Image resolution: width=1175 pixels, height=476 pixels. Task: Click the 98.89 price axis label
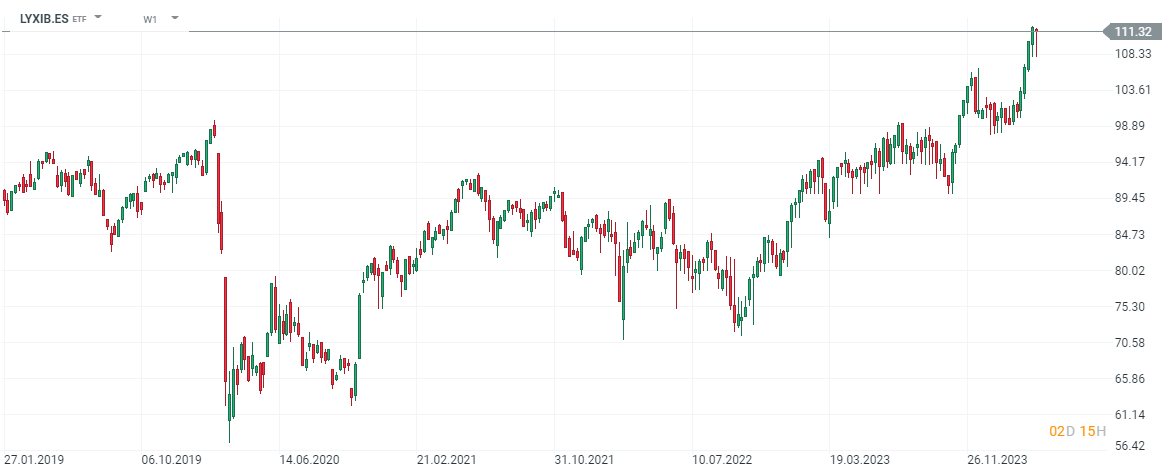(x=1135, y=126)
